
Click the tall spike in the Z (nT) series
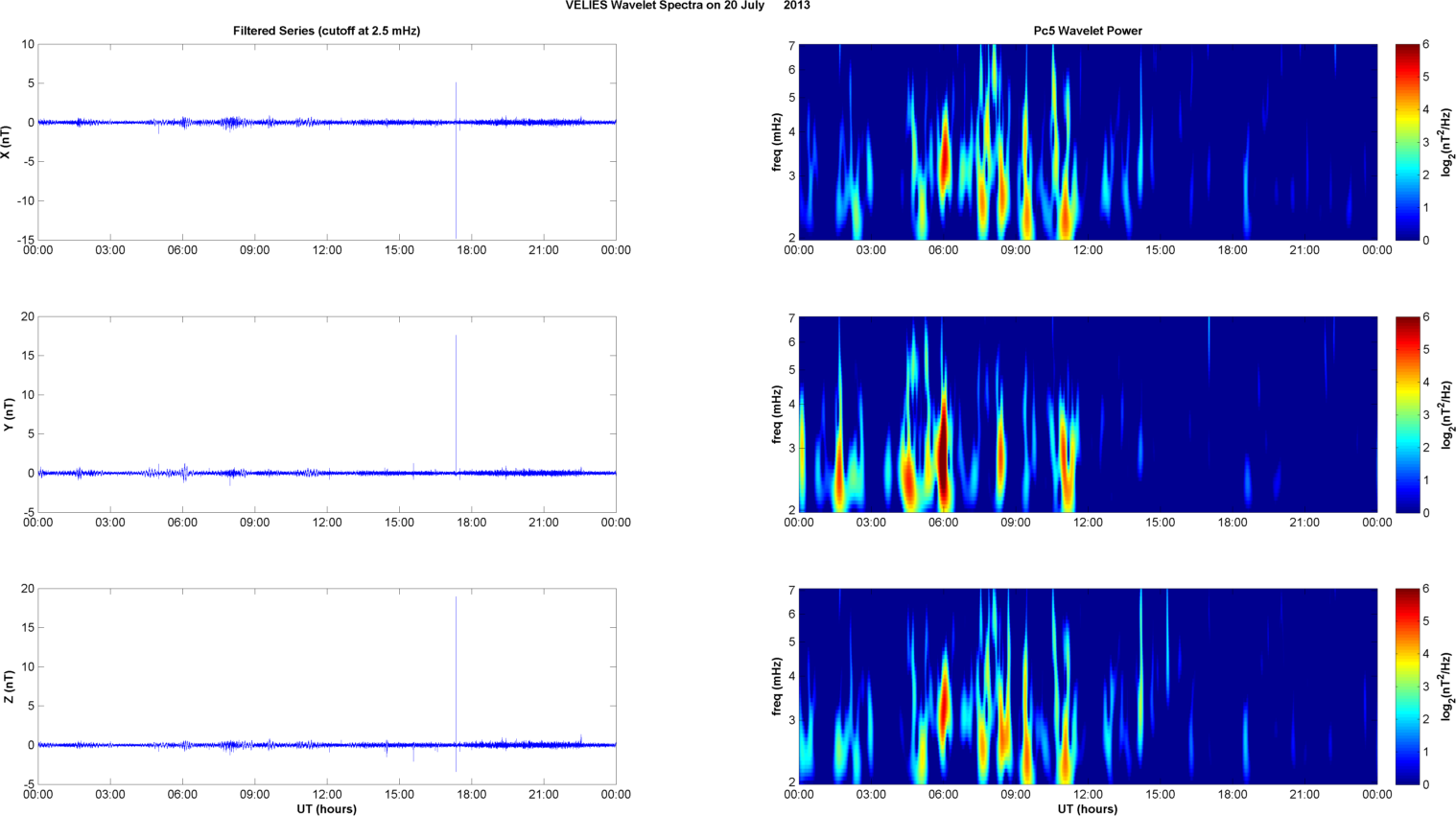[456, 683]
